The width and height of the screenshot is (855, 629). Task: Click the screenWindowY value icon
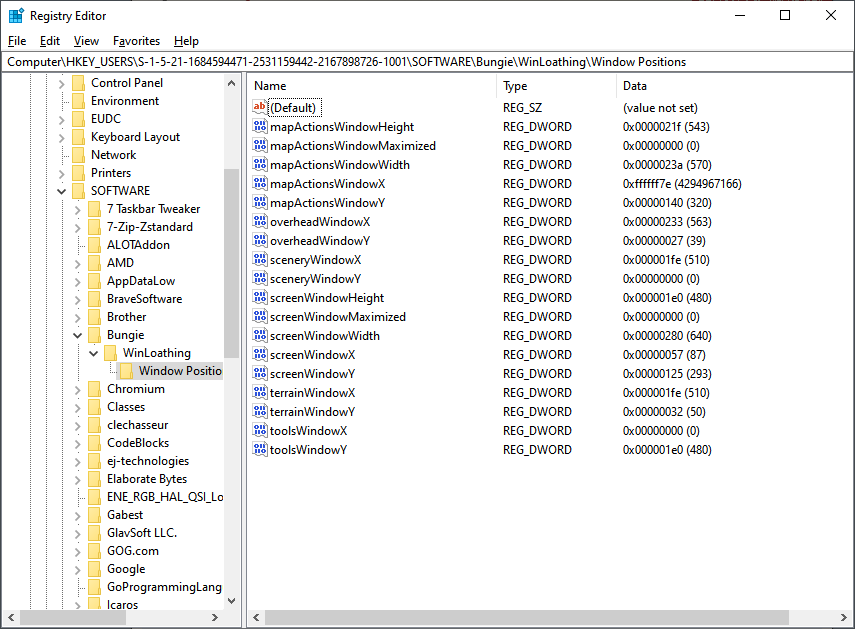(x=260, y=373)
